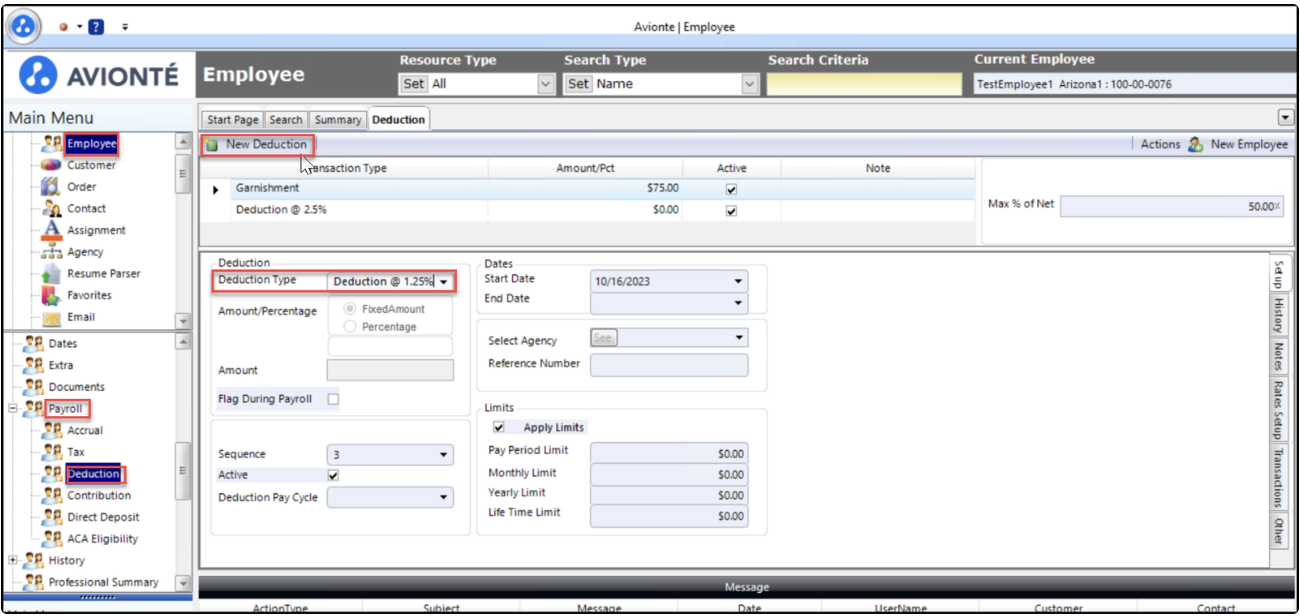Screen dimensions: 1300x616
Task: Toggle the Active checkbox under Sequence
Action: [x=334, y=475]
